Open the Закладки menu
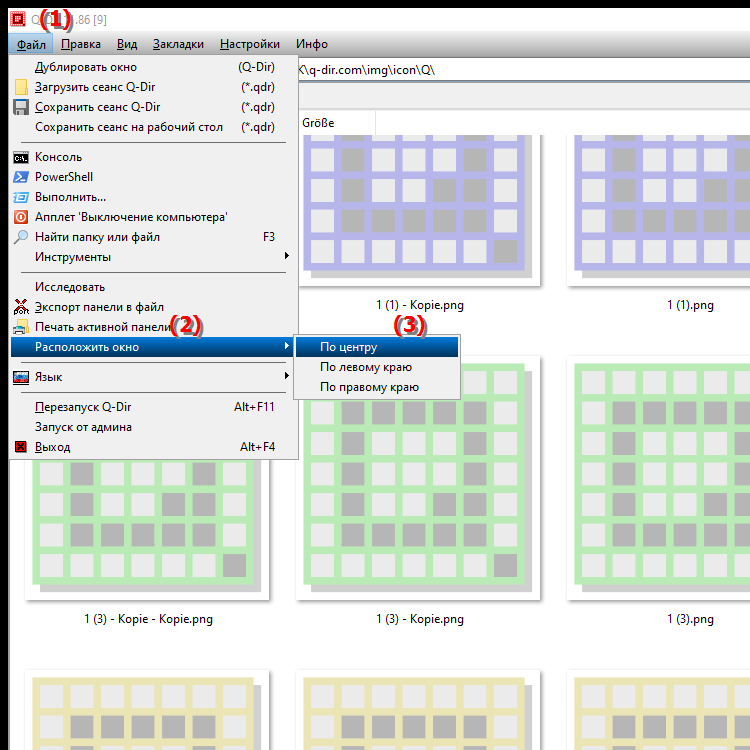Screen dimensions: 750x750 click(x=178, y=44)
